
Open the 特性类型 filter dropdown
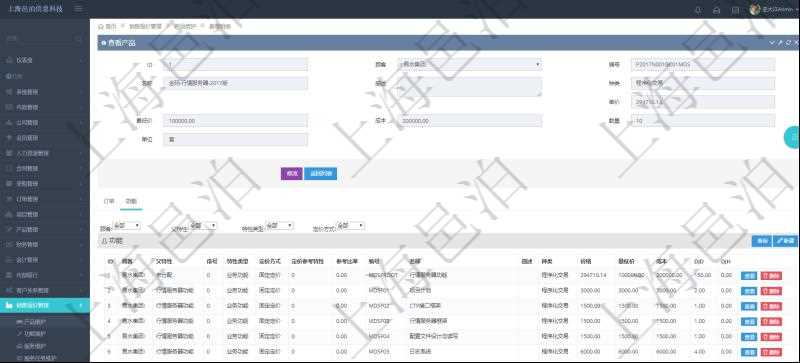coord(280,225)
